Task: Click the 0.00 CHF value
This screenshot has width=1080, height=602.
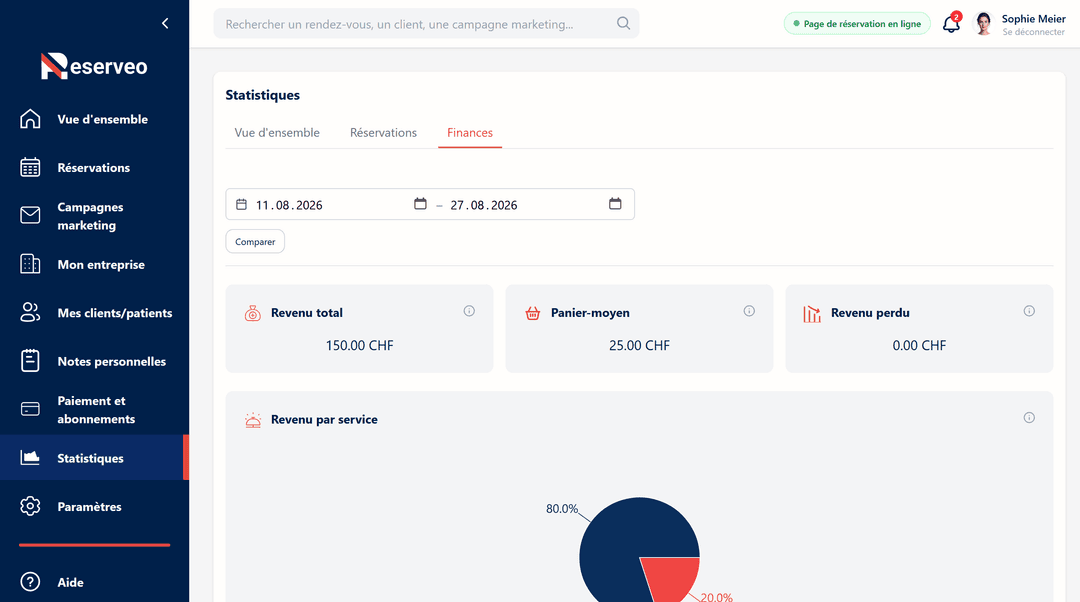Action: (x=919, y=345)
